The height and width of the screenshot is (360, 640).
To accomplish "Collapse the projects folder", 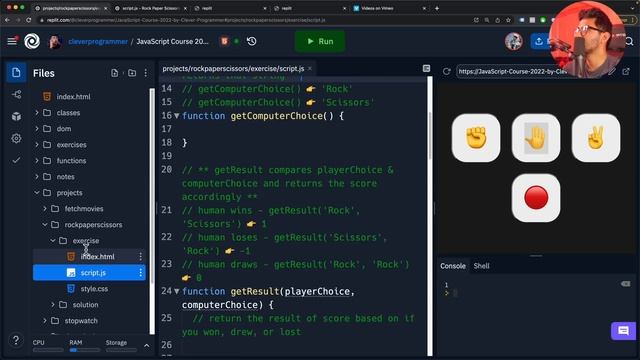I will coord(37,192).
